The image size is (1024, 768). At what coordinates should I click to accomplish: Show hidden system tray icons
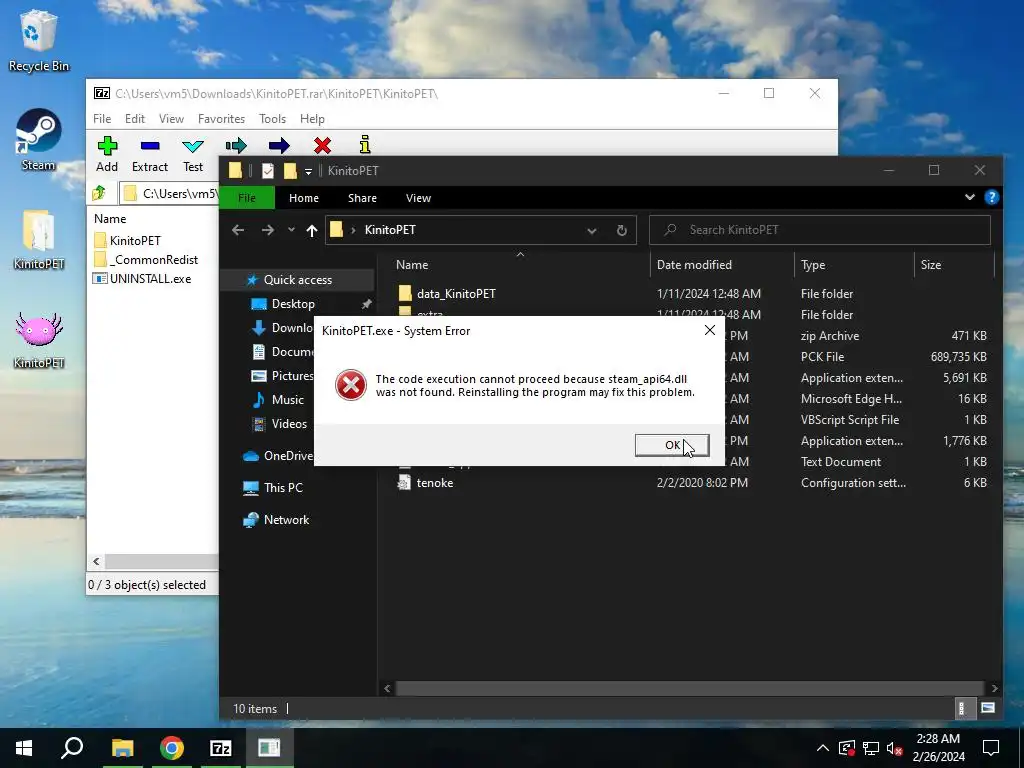[x=823, y=748]
